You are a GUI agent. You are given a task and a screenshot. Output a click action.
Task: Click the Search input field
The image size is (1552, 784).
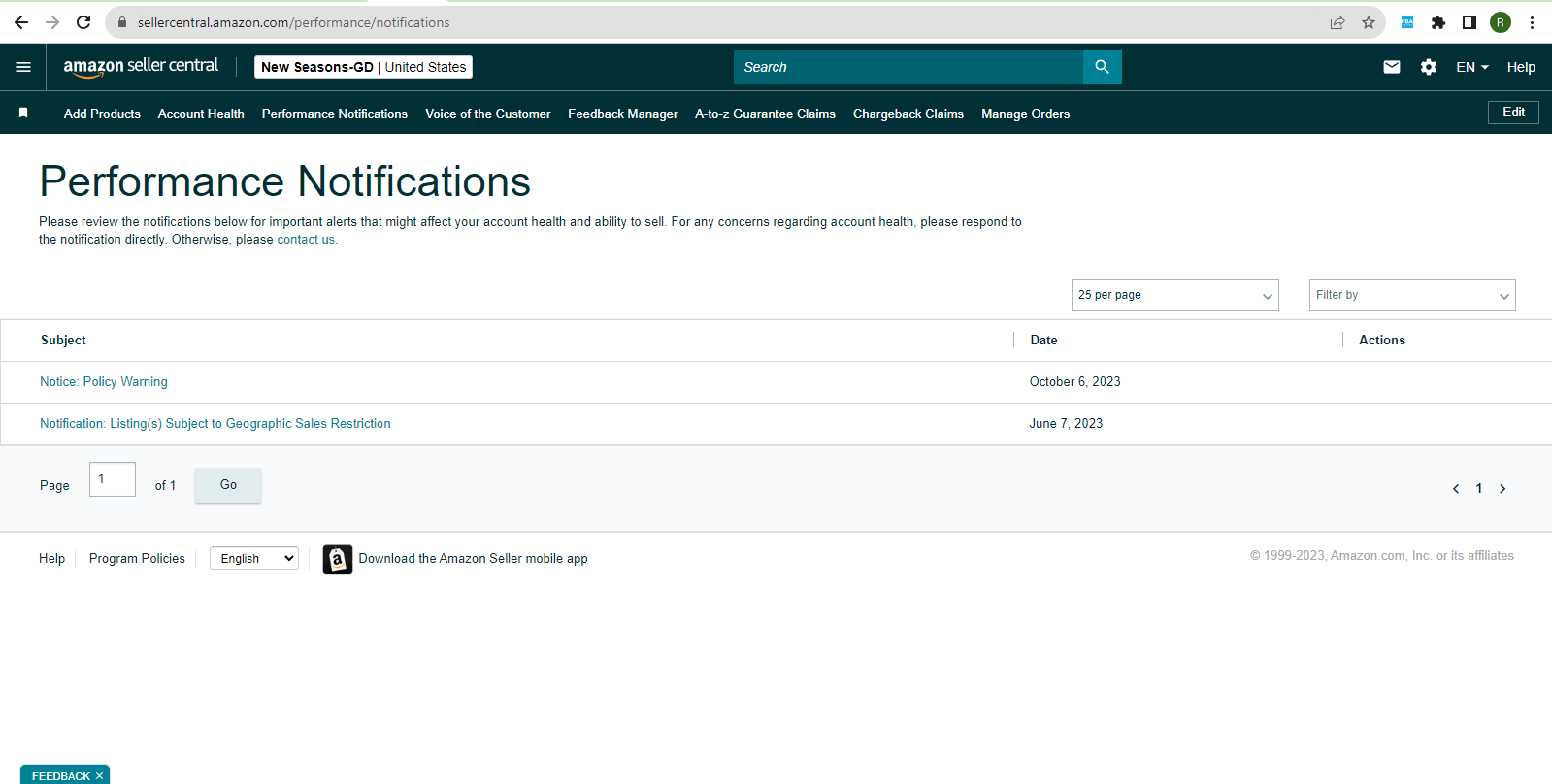tap(908, 67)
